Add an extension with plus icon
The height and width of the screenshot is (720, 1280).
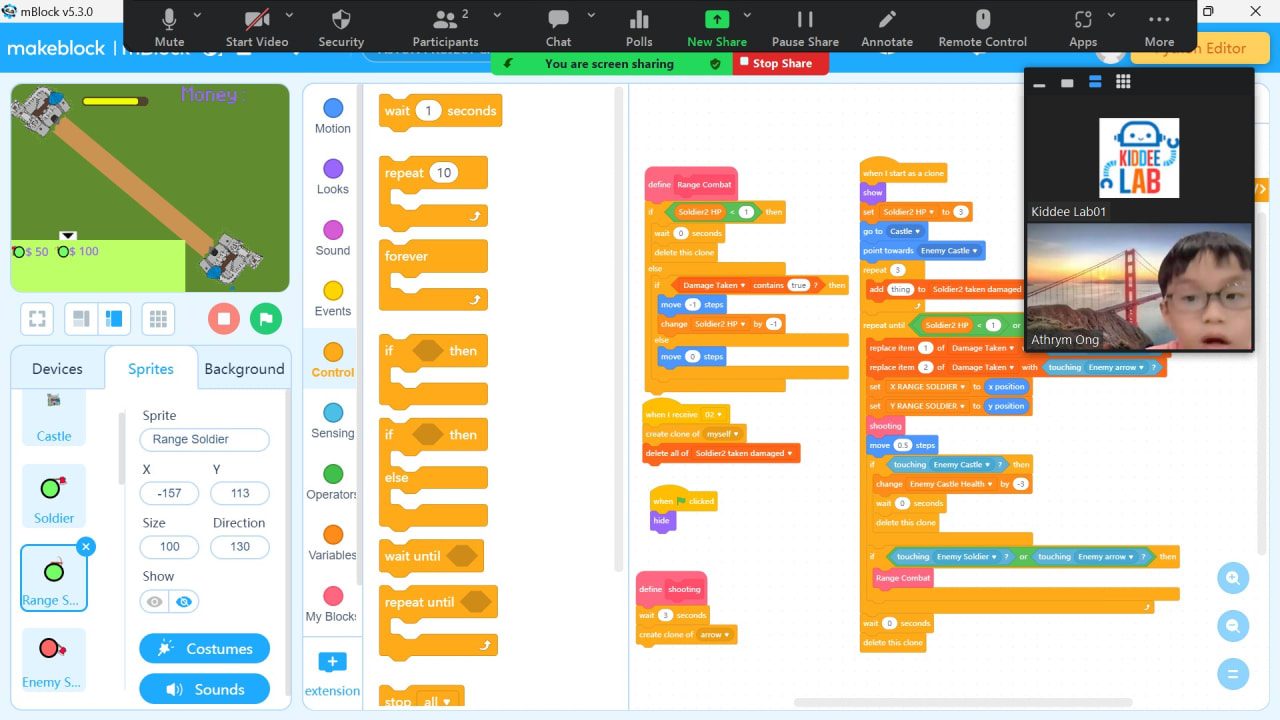332,662
